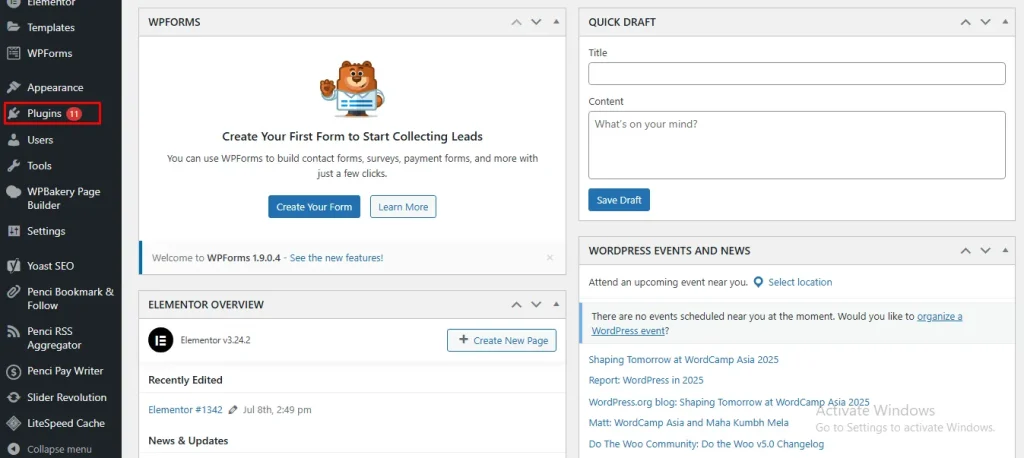Click the WPForms bear mascot image
1024x458 pixels.
click(351, 89)
